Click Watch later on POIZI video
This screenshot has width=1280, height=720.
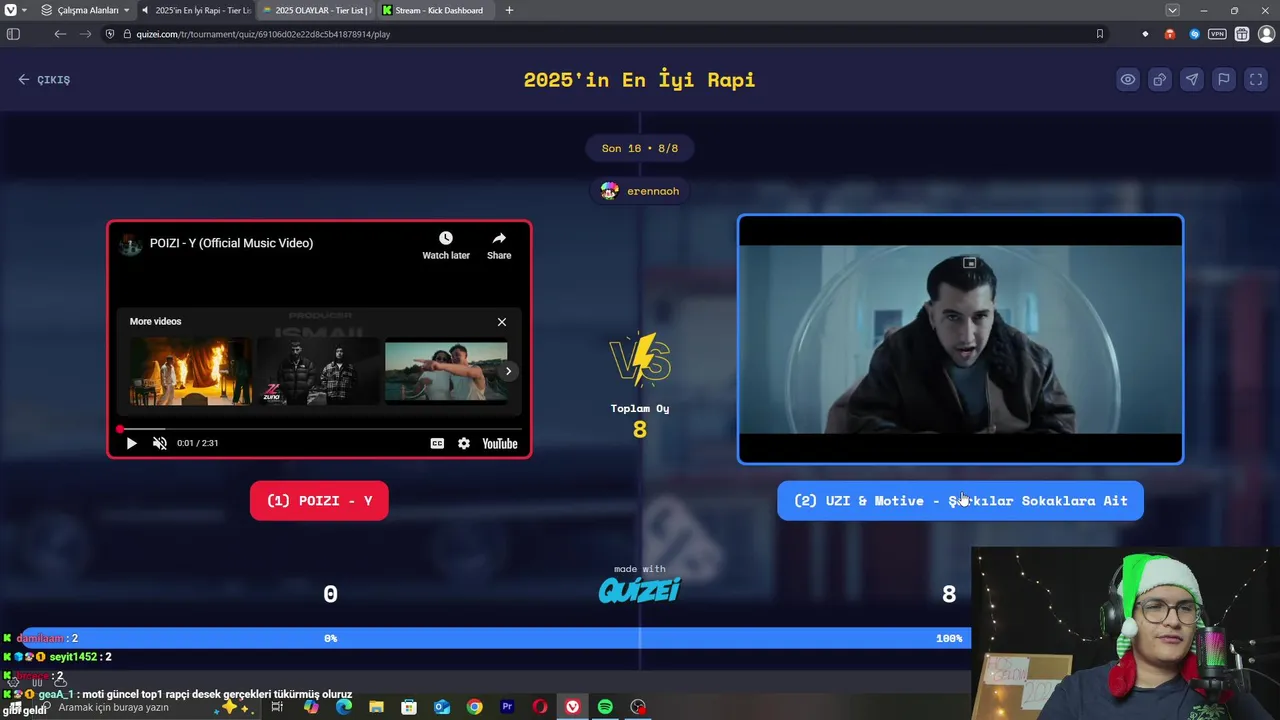click(x=446, y=245)
